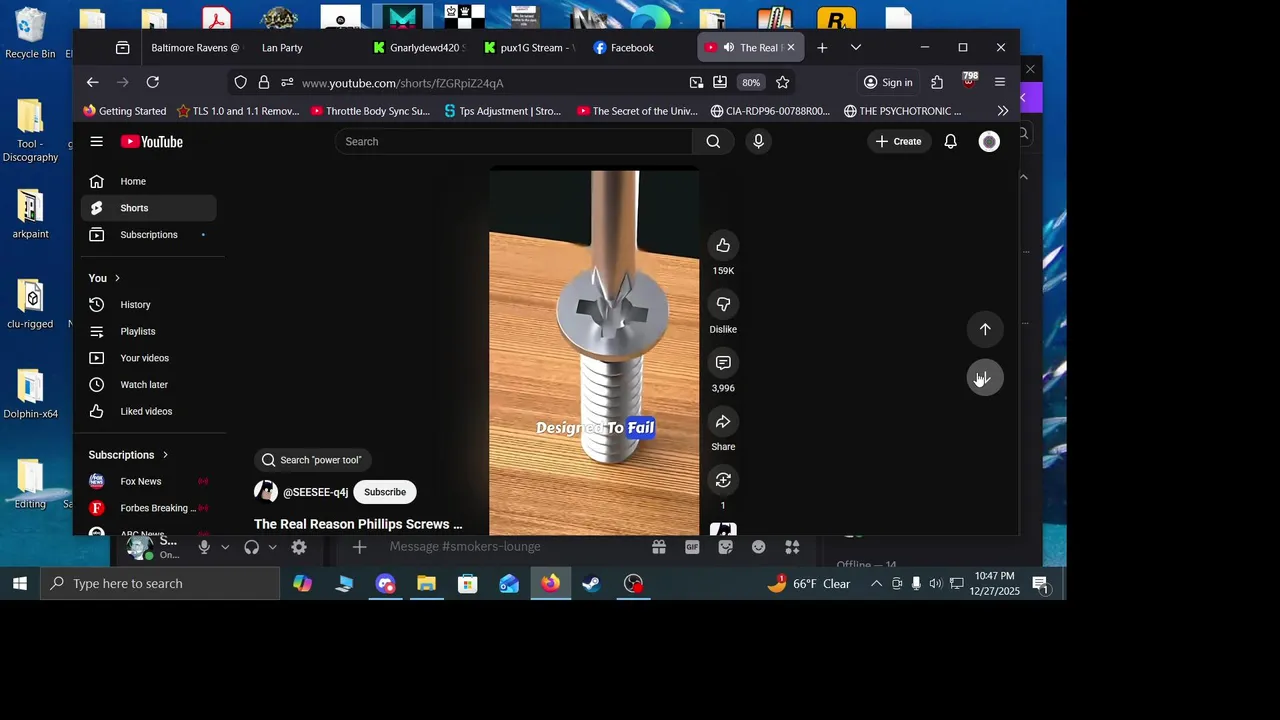The width and height of the screenshot is (1280, 720).
Task: List all Firefox tabs dropdown
Action: [x=856, y=47]
